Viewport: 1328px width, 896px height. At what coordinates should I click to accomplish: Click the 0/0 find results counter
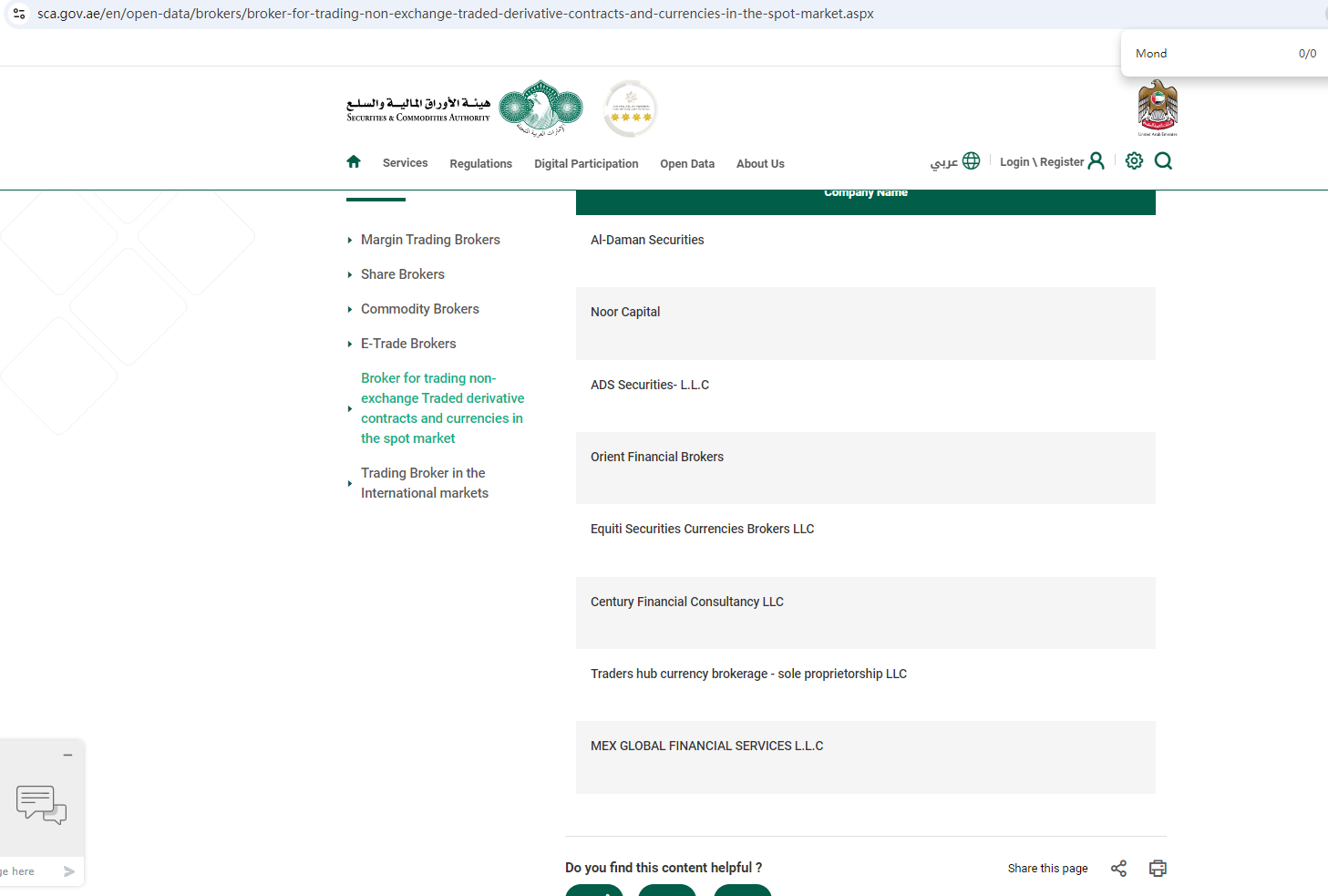(x=1307, y=54)
